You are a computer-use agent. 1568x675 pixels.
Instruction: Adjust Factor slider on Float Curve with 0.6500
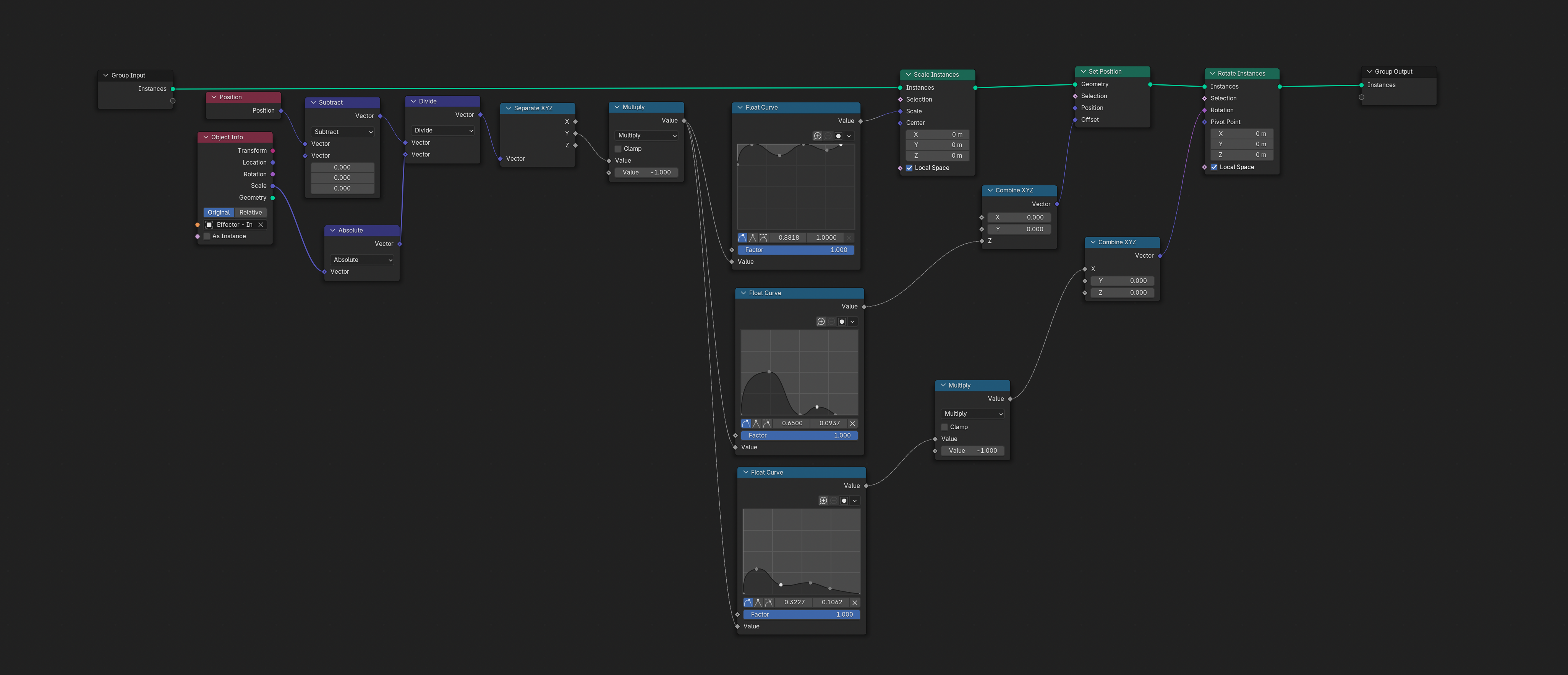[x=799, y=435]
